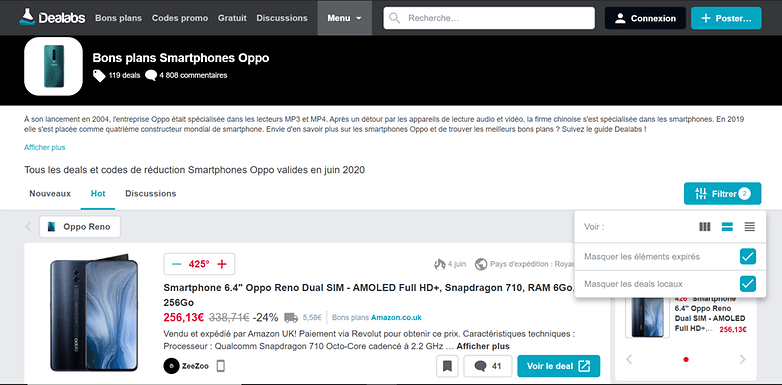This screenshot has height=385, width=782.
Task: Vote up with the red plus icon
Action: pos(222,264)
